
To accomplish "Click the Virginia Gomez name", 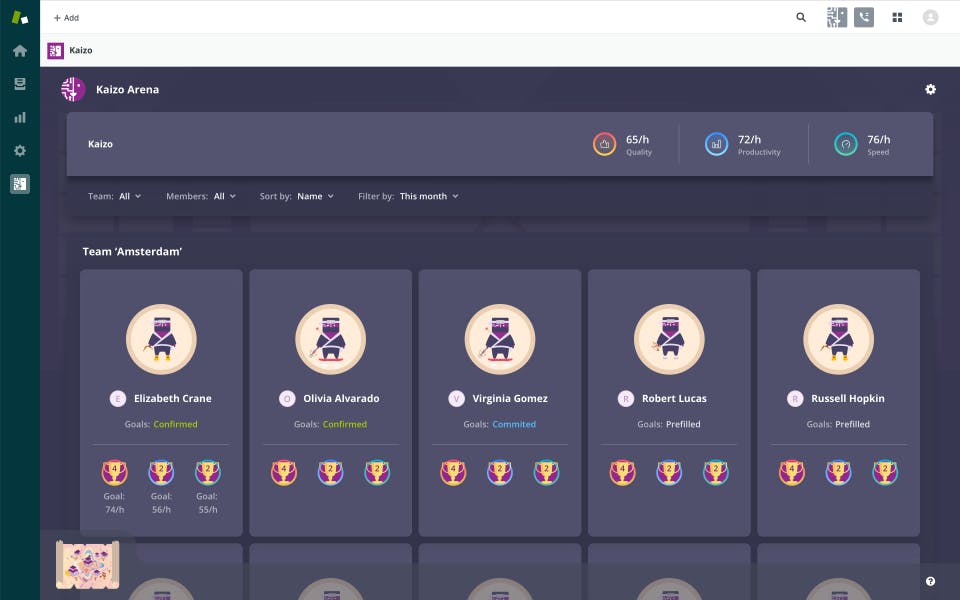I will (x=510, y=399).
